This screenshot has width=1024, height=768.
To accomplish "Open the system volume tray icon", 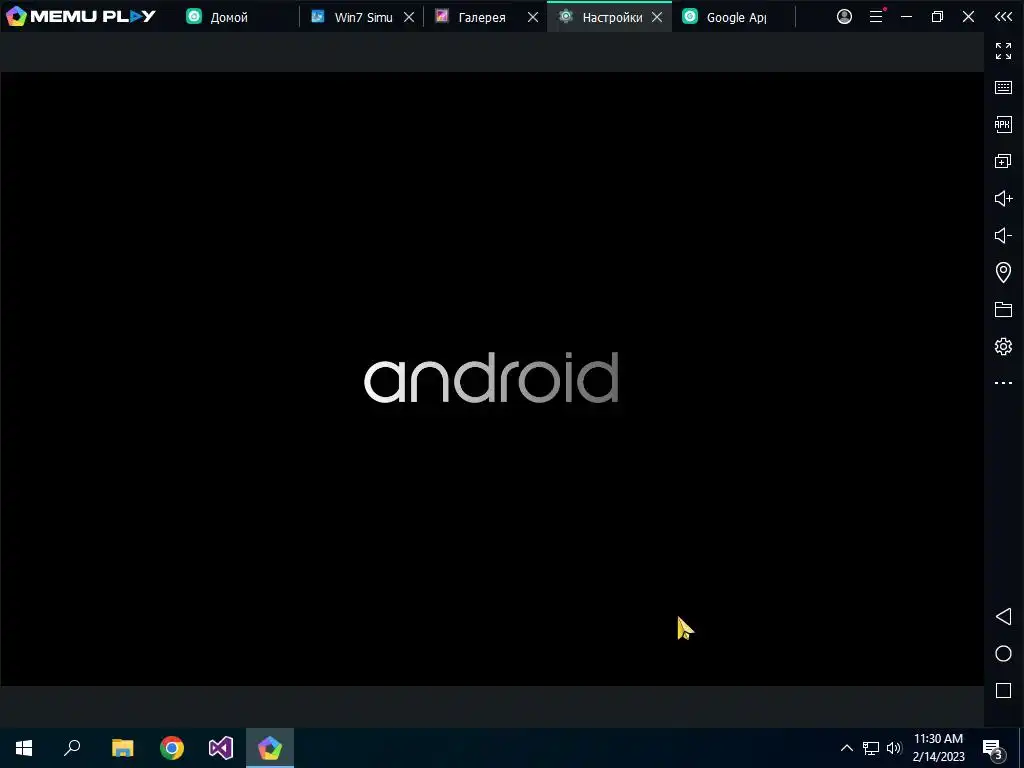I will coord(894,748).
